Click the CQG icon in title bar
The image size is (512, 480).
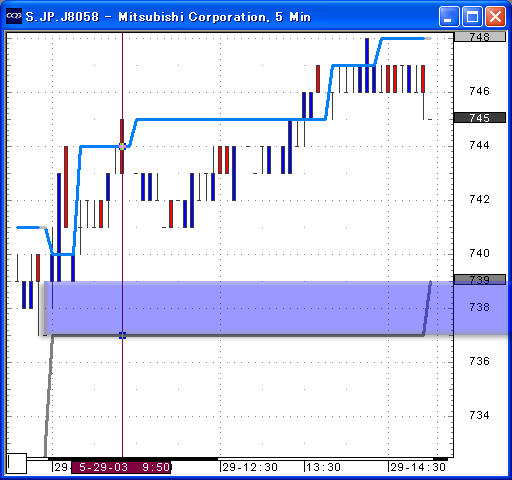pyautogui.click(x=14, y=16)
